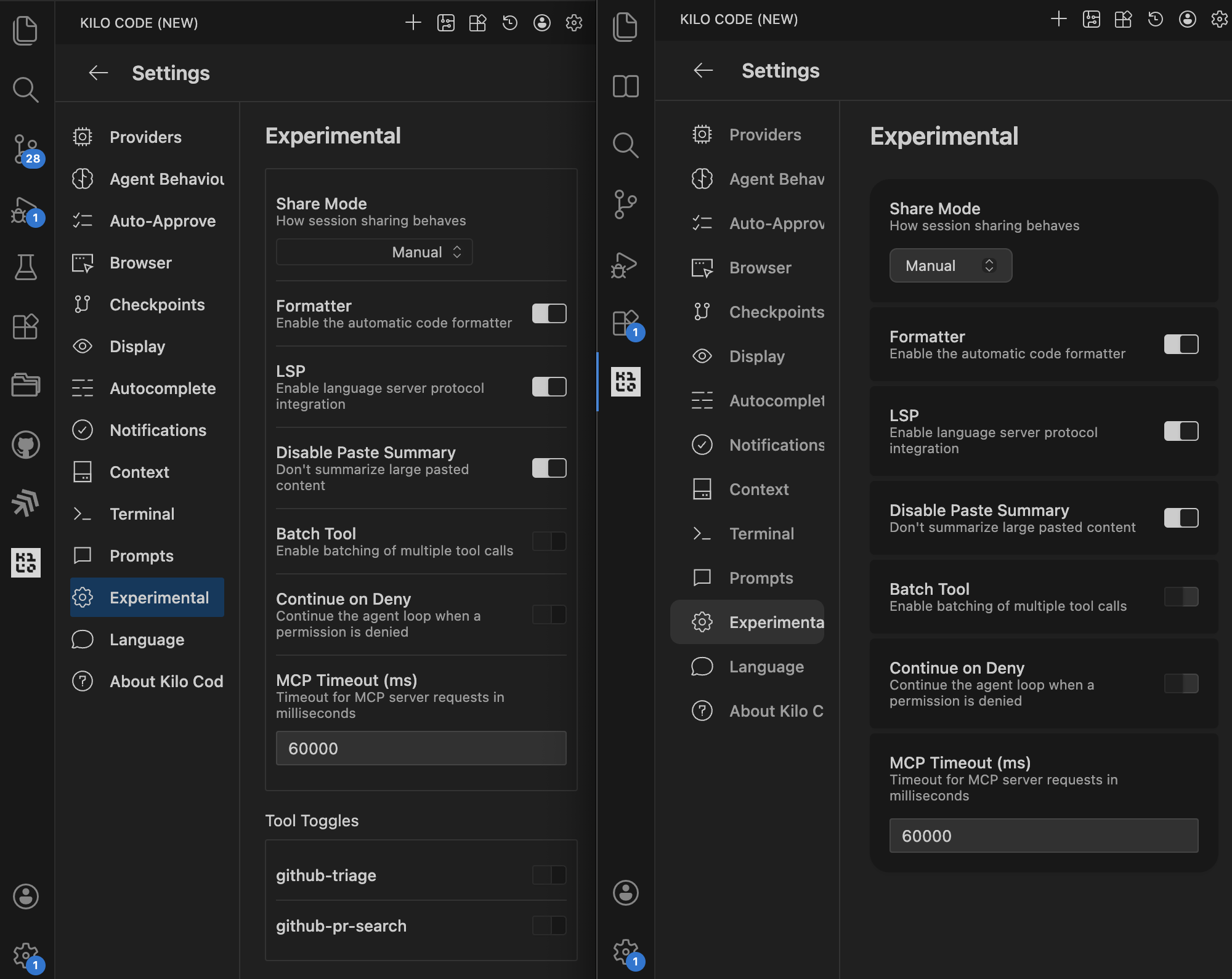Open Auto-Approve section in left sidebar
The height and width of the screenshot is (979, 1232).
(x=162, y=221)
